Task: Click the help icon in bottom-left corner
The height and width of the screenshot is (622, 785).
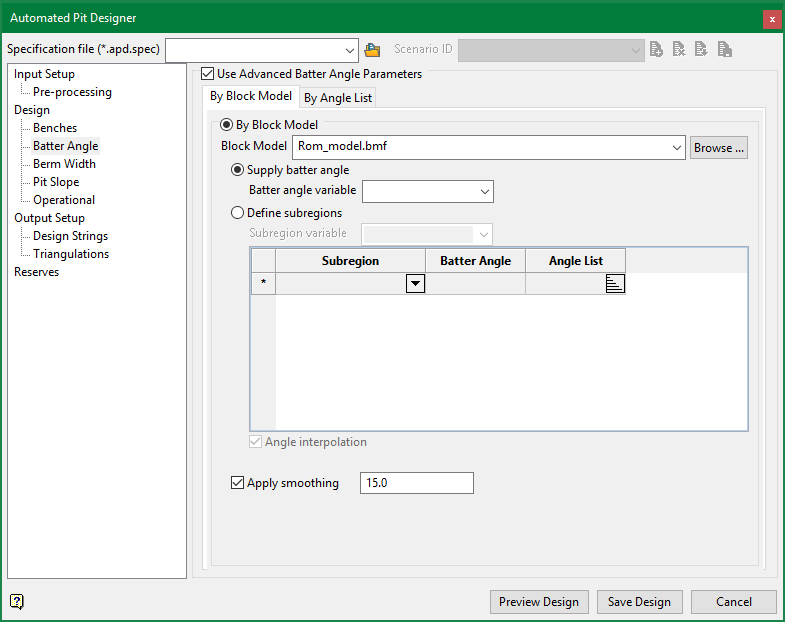Action: click(16, 601)
